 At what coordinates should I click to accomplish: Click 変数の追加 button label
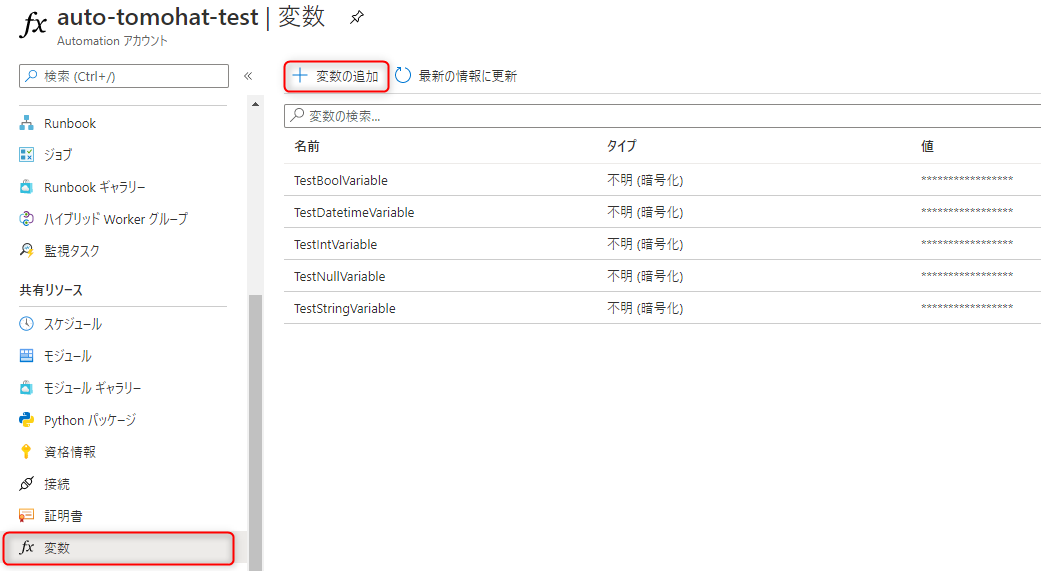347,76
